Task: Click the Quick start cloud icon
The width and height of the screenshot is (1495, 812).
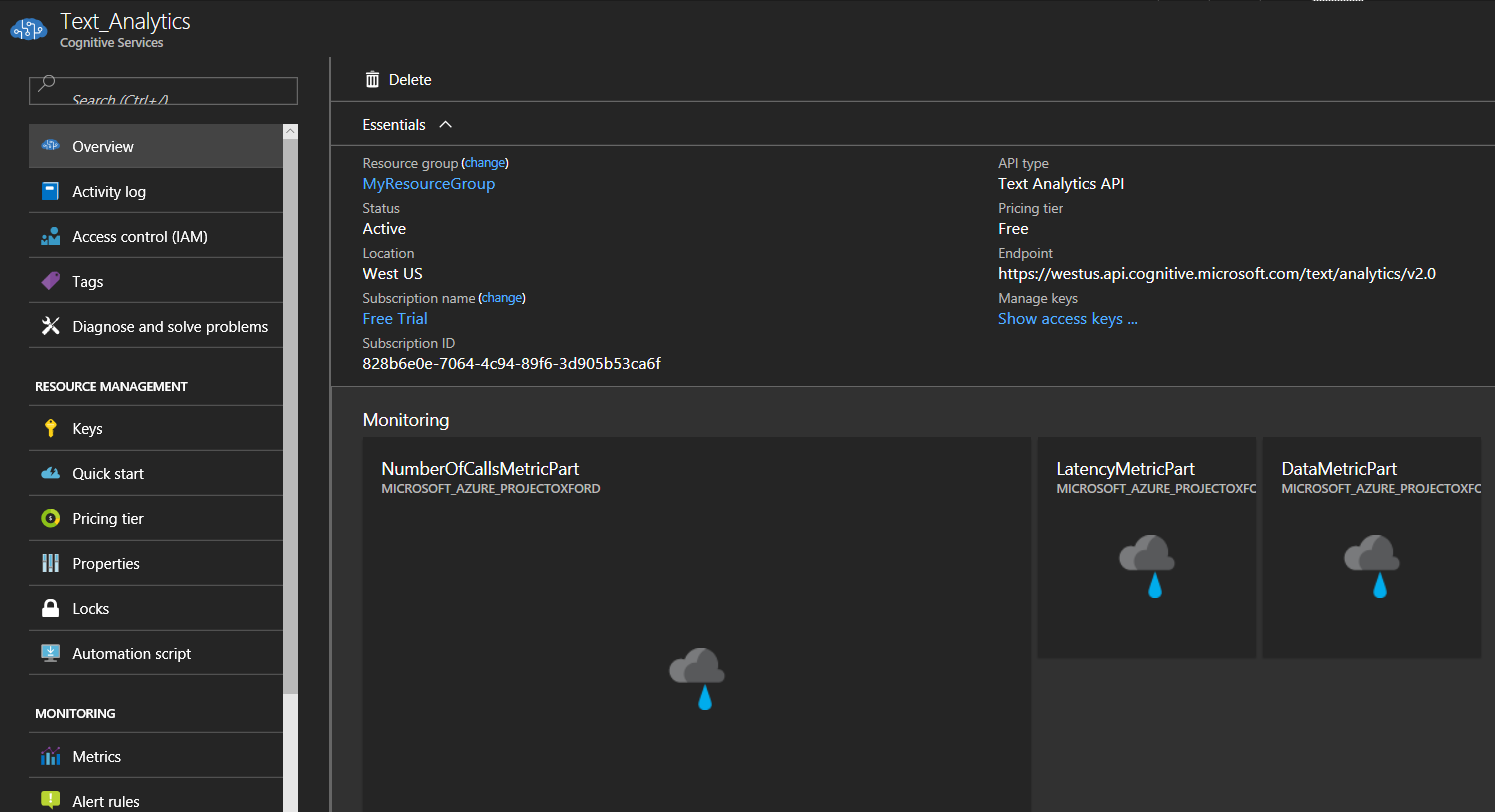Action: [50, 473]
